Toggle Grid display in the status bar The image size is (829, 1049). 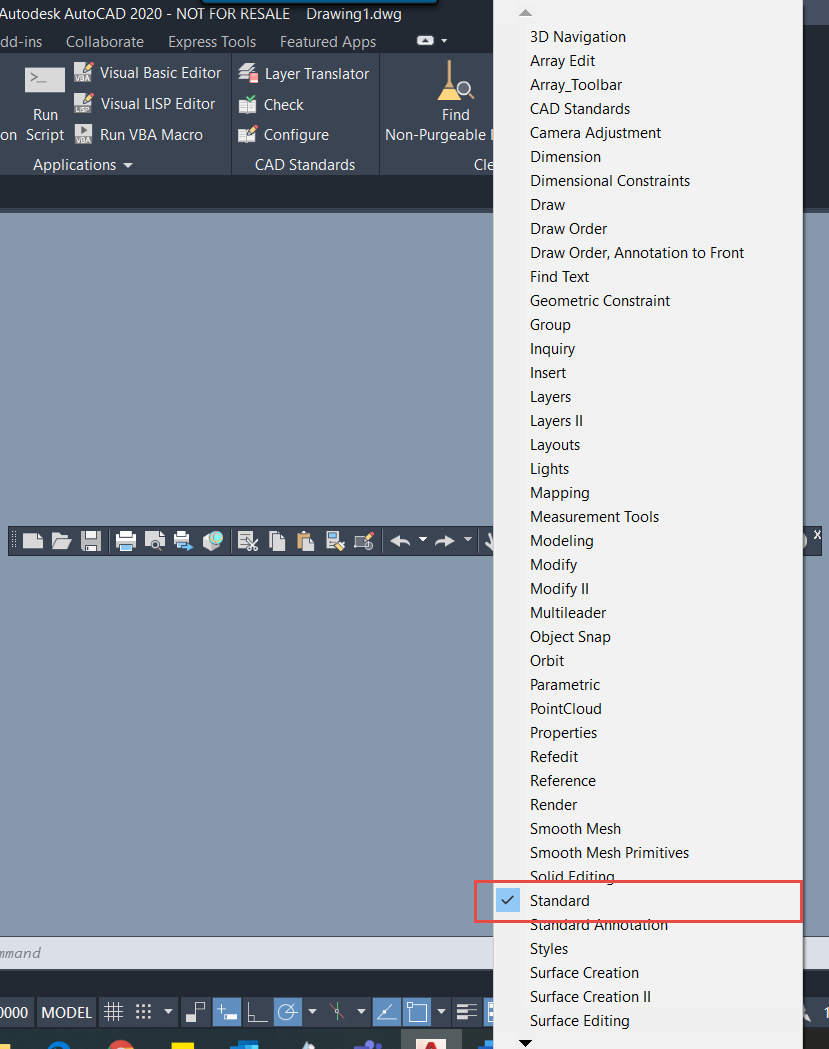114,1012
